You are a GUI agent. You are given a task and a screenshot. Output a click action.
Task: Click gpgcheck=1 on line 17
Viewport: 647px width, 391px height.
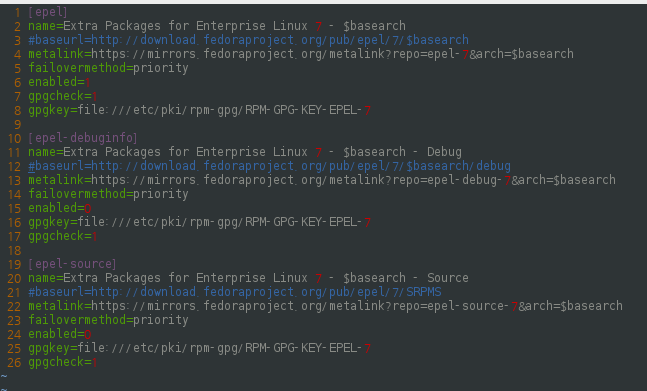(63, 236)
